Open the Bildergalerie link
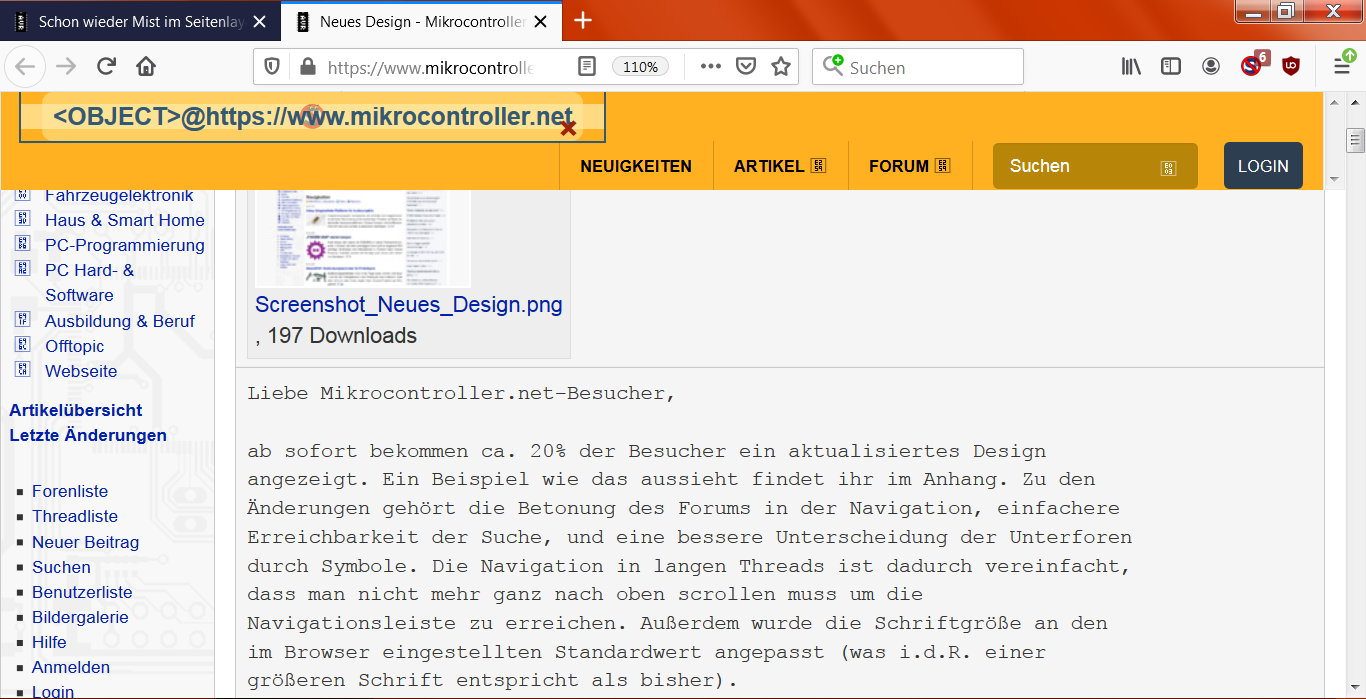The height and width of the screenshot is (699, 1366). coord(80,617)
